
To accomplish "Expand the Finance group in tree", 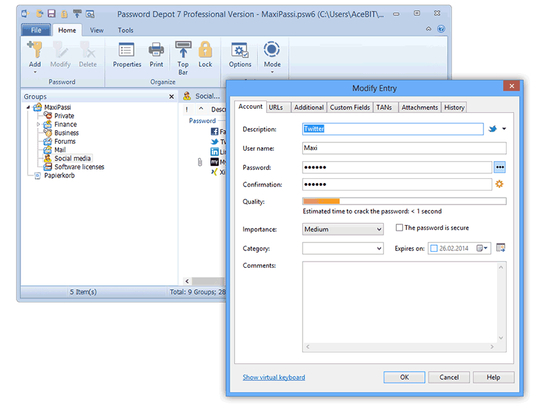I will (x=39, y=124).
